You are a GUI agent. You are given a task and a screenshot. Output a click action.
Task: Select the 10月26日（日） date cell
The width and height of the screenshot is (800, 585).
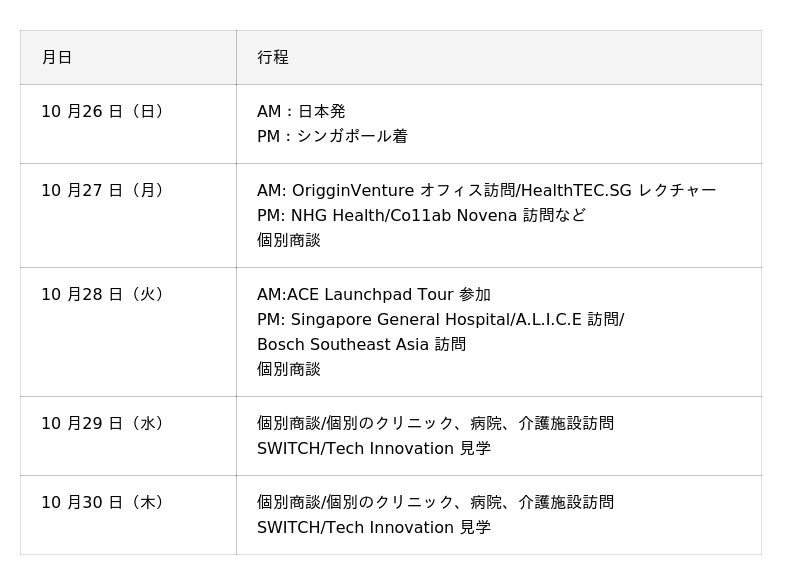click(x=102, y=112)
